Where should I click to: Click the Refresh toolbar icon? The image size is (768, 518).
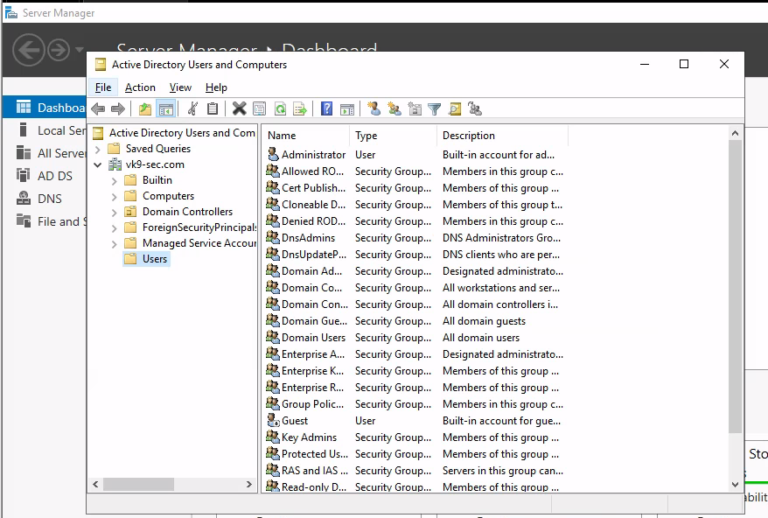(280, 109)
